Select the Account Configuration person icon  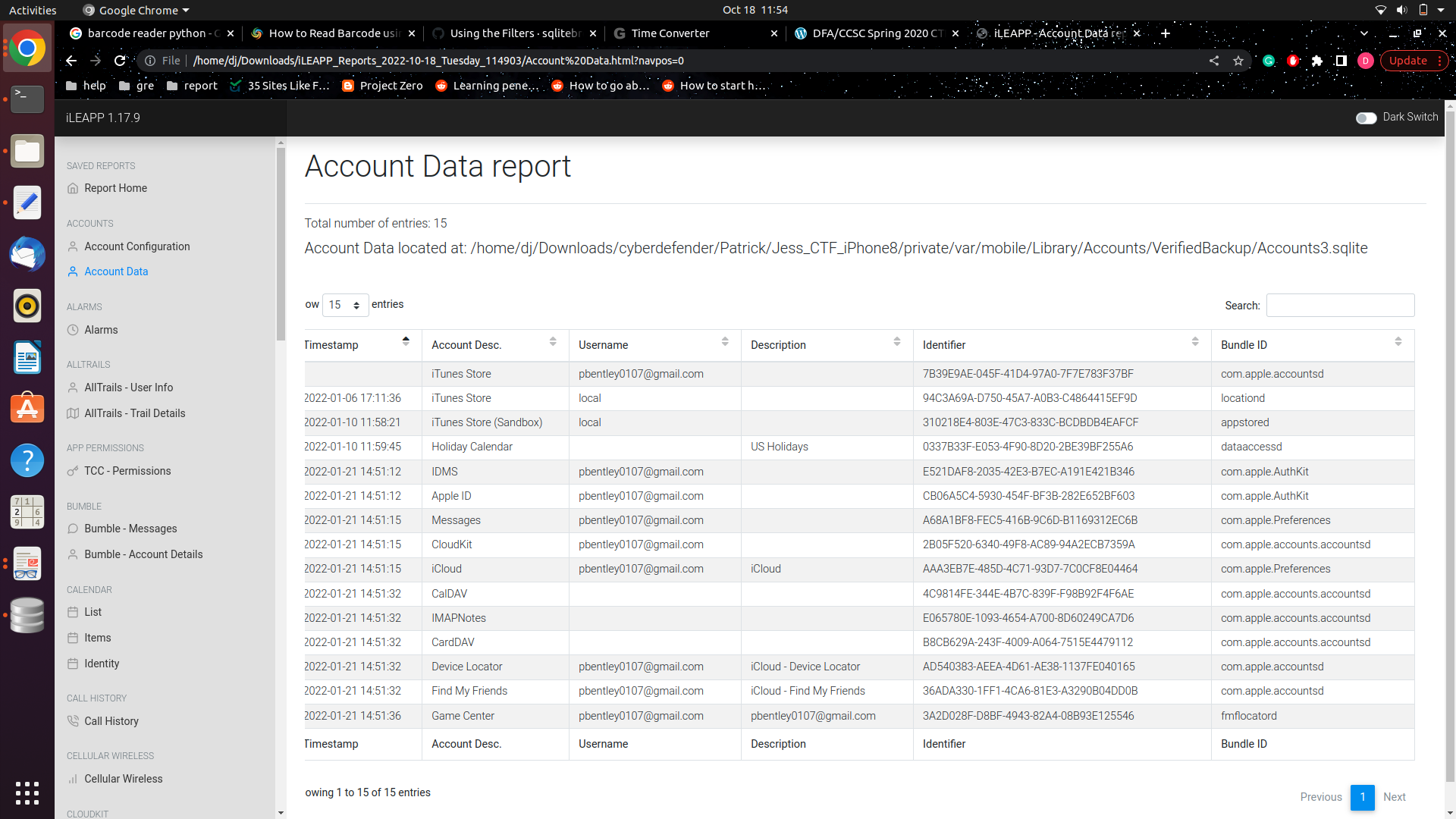click(x=72, y=246)
